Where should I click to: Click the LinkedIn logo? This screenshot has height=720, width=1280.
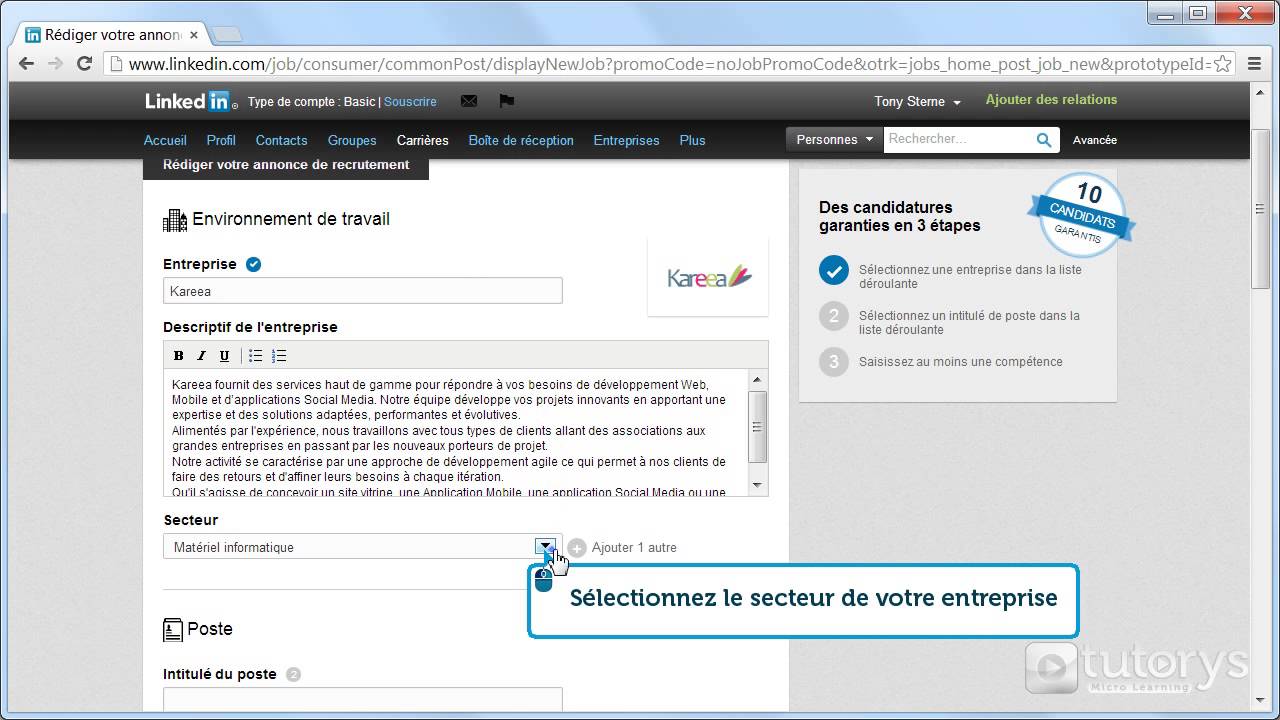[x=191, y=101]
